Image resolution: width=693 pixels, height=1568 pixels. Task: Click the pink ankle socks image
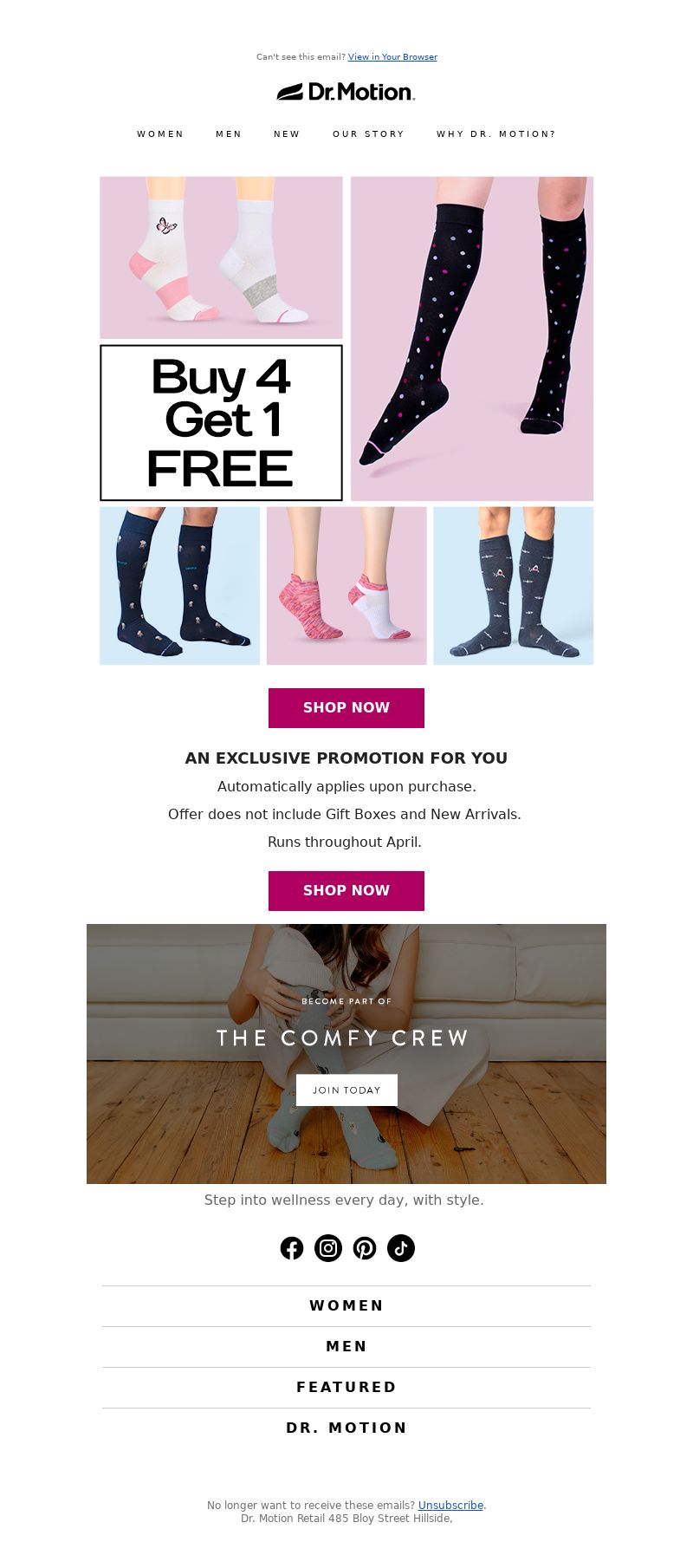(x=346, y=586)
